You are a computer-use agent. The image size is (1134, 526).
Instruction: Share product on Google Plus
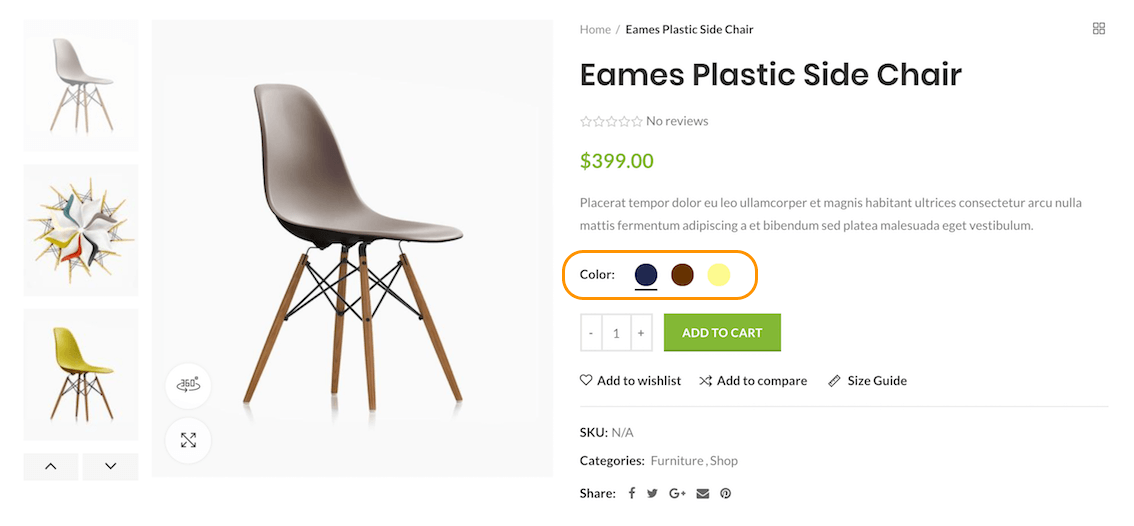(x=677, y=493)
